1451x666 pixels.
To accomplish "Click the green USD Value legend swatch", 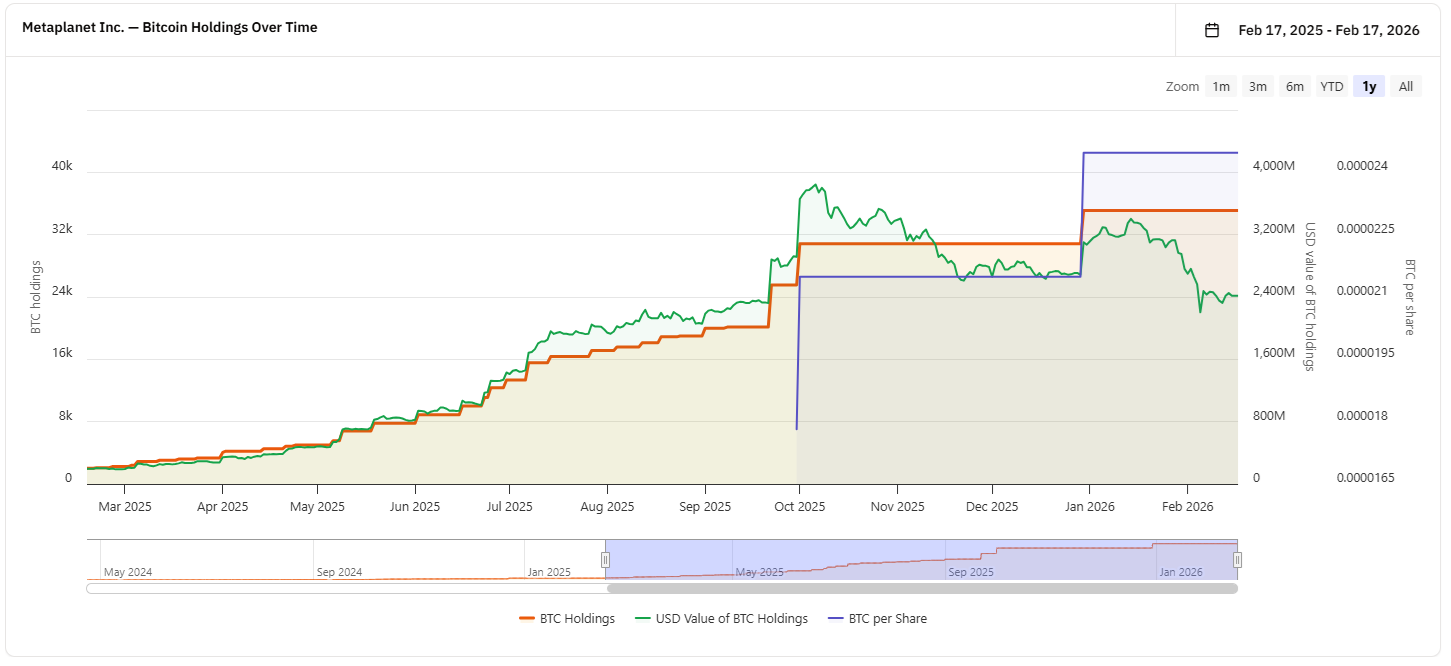I will point(644,619).
